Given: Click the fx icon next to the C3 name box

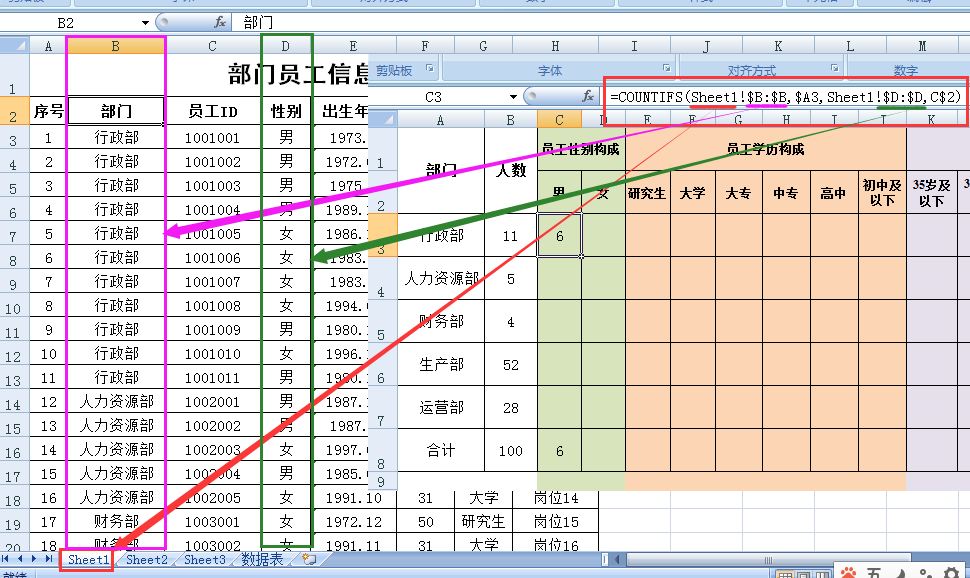Looking at the screenshot, I should [588, 96].
